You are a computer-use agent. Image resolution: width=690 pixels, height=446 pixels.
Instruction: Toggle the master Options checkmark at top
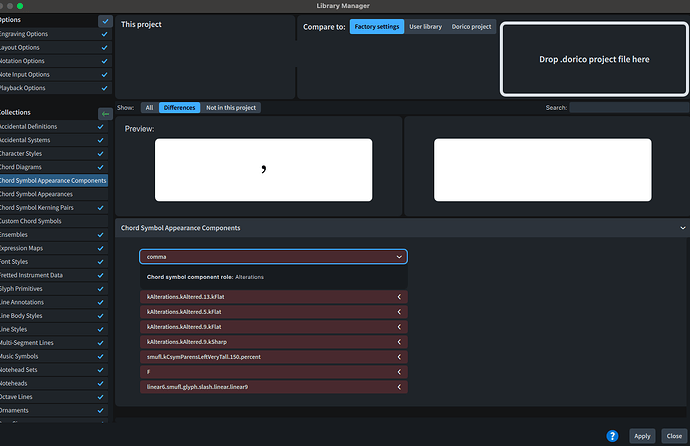[x=105, y=21]
